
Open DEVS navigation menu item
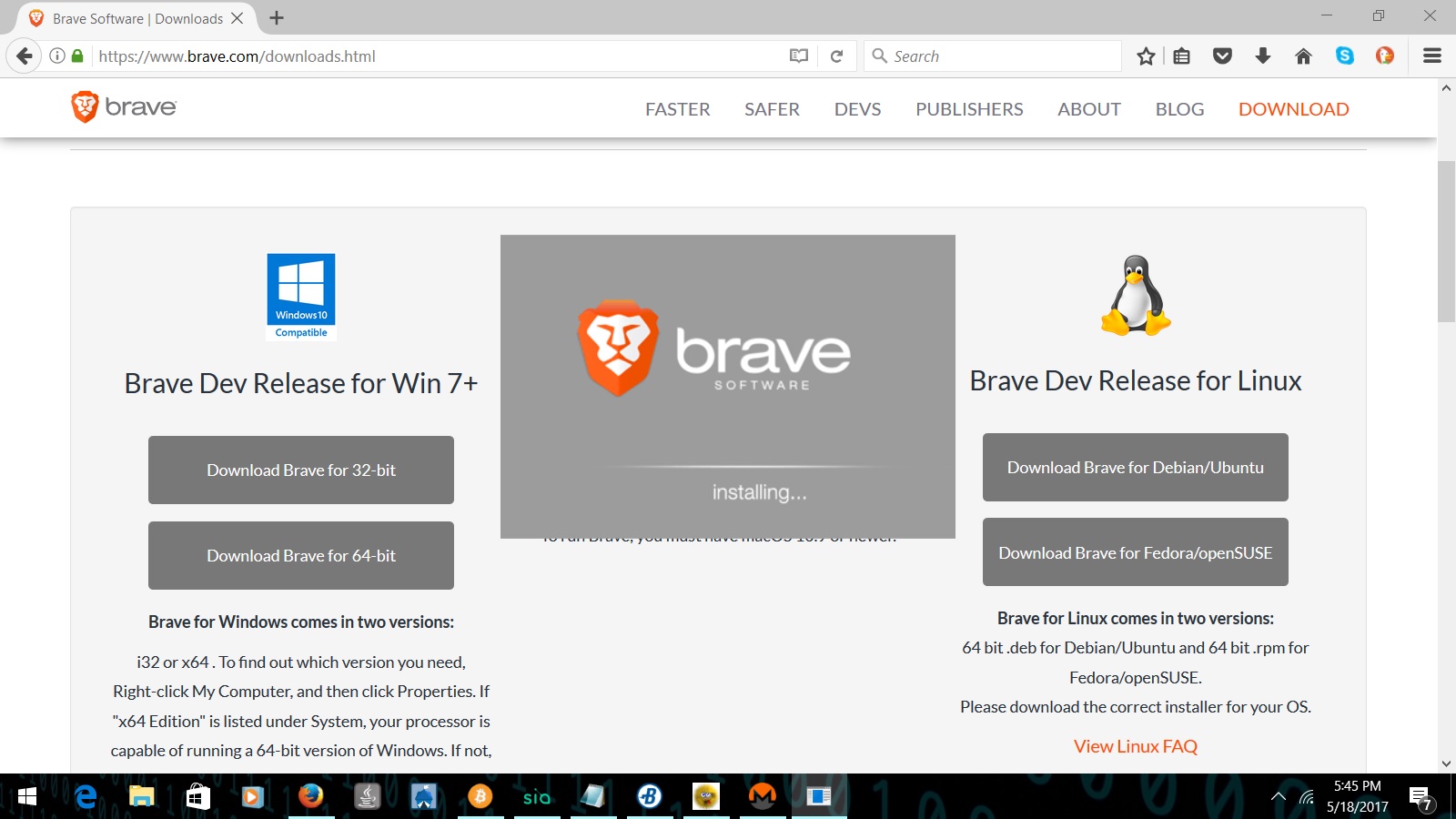point(857,109)
